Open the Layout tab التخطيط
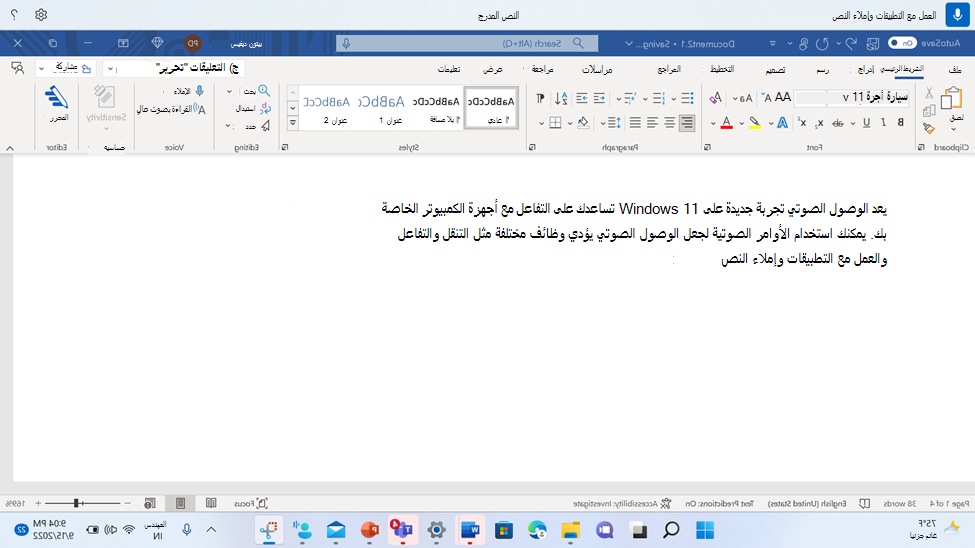Viewport: 975px width, 548px height. coord(722,69)
